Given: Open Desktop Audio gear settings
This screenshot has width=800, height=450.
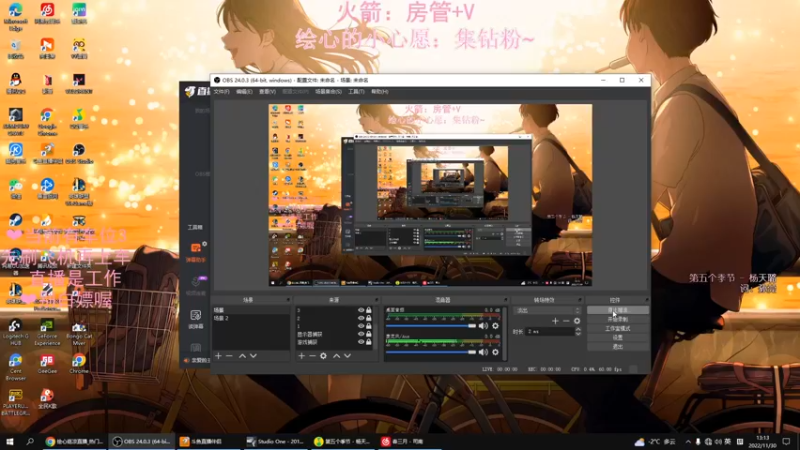Looking at the screenshot, I should (495, 326).
